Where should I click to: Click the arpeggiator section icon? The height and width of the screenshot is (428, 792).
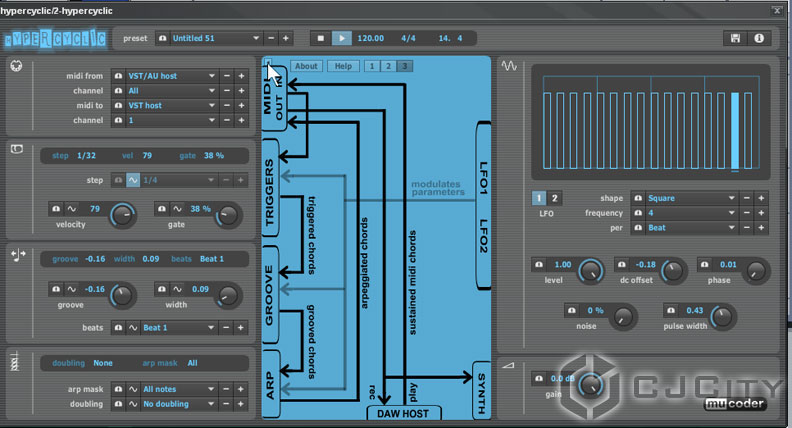click(15, 361)
